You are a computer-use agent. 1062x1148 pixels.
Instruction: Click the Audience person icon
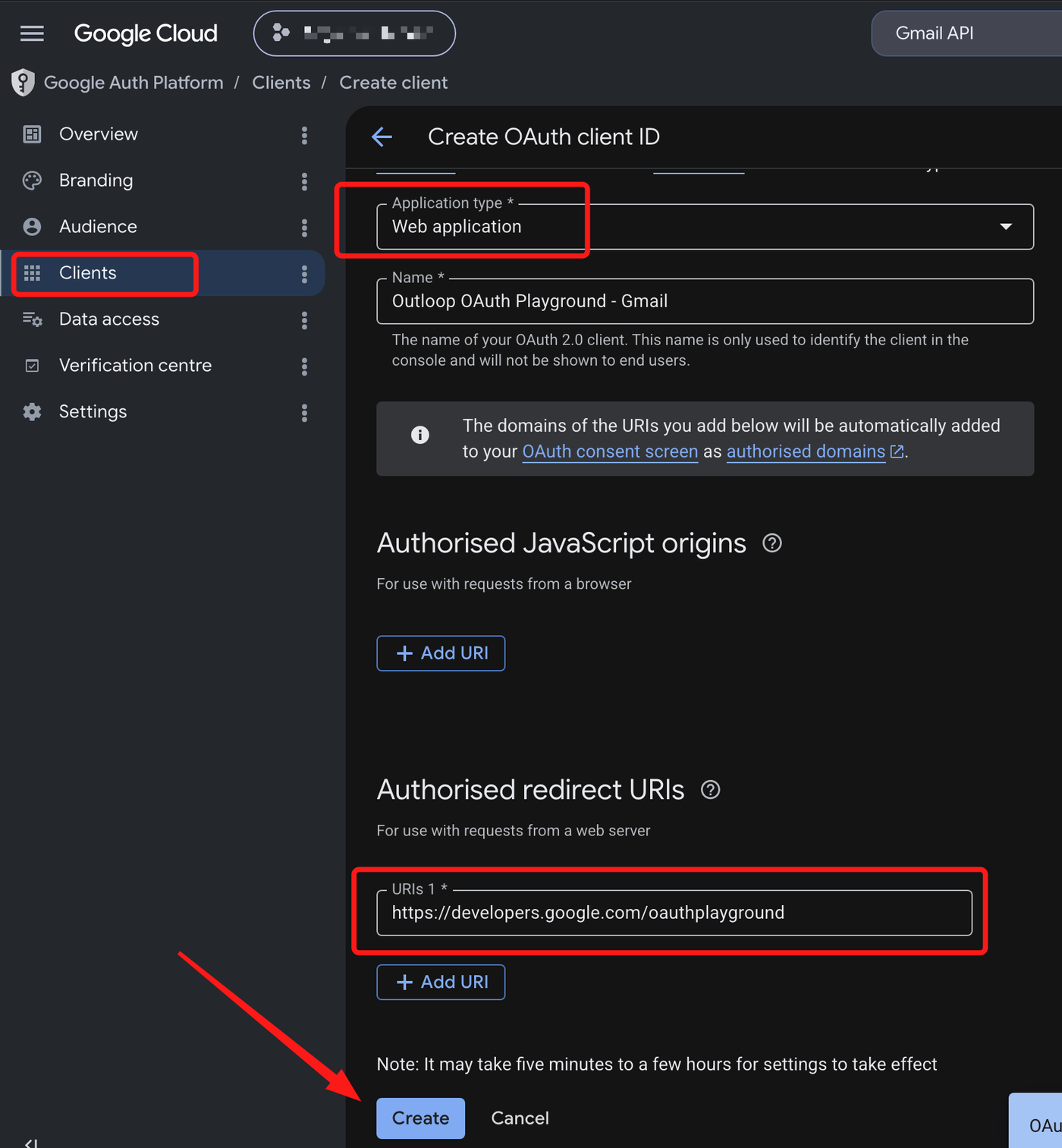[32, 227]
